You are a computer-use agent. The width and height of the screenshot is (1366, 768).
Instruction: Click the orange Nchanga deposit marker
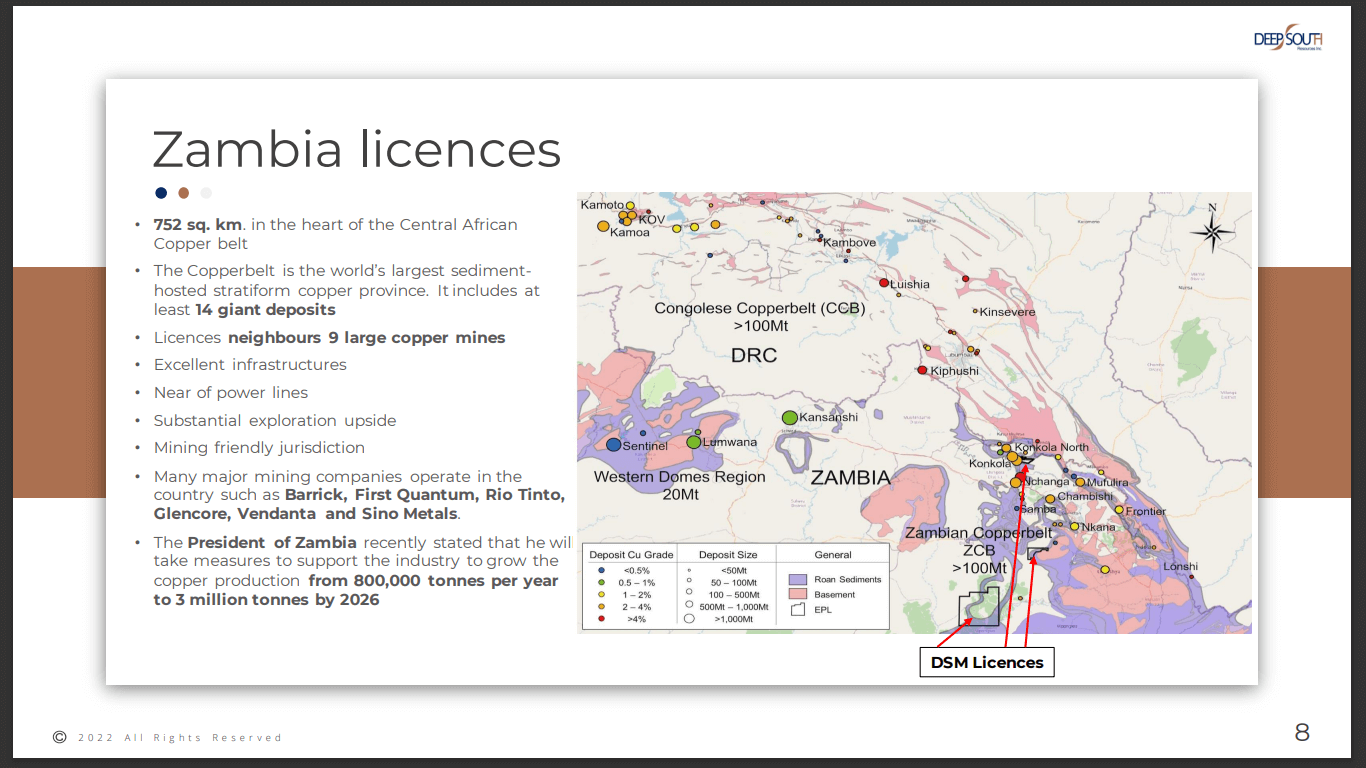[1015, 482]
